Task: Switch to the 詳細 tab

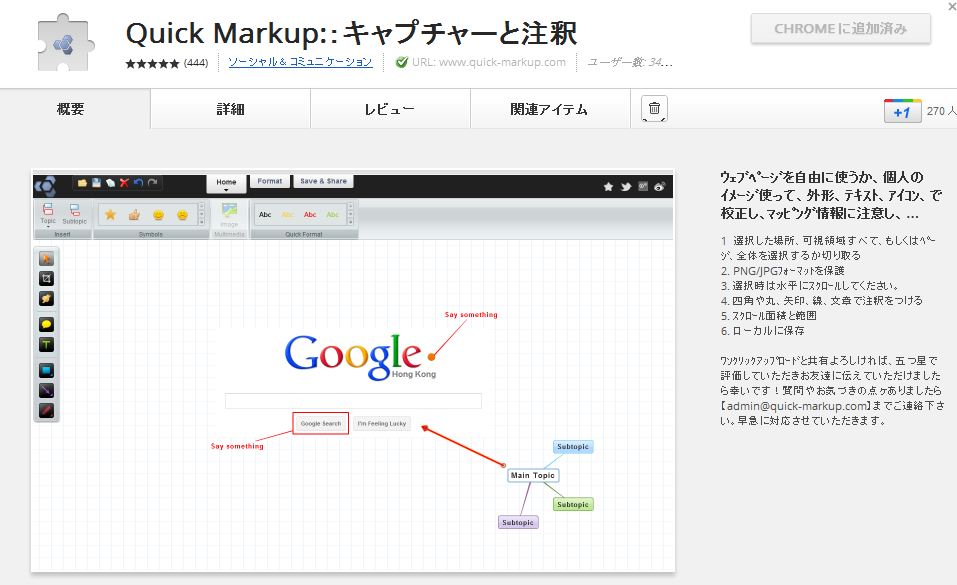Action: [231, 109]
